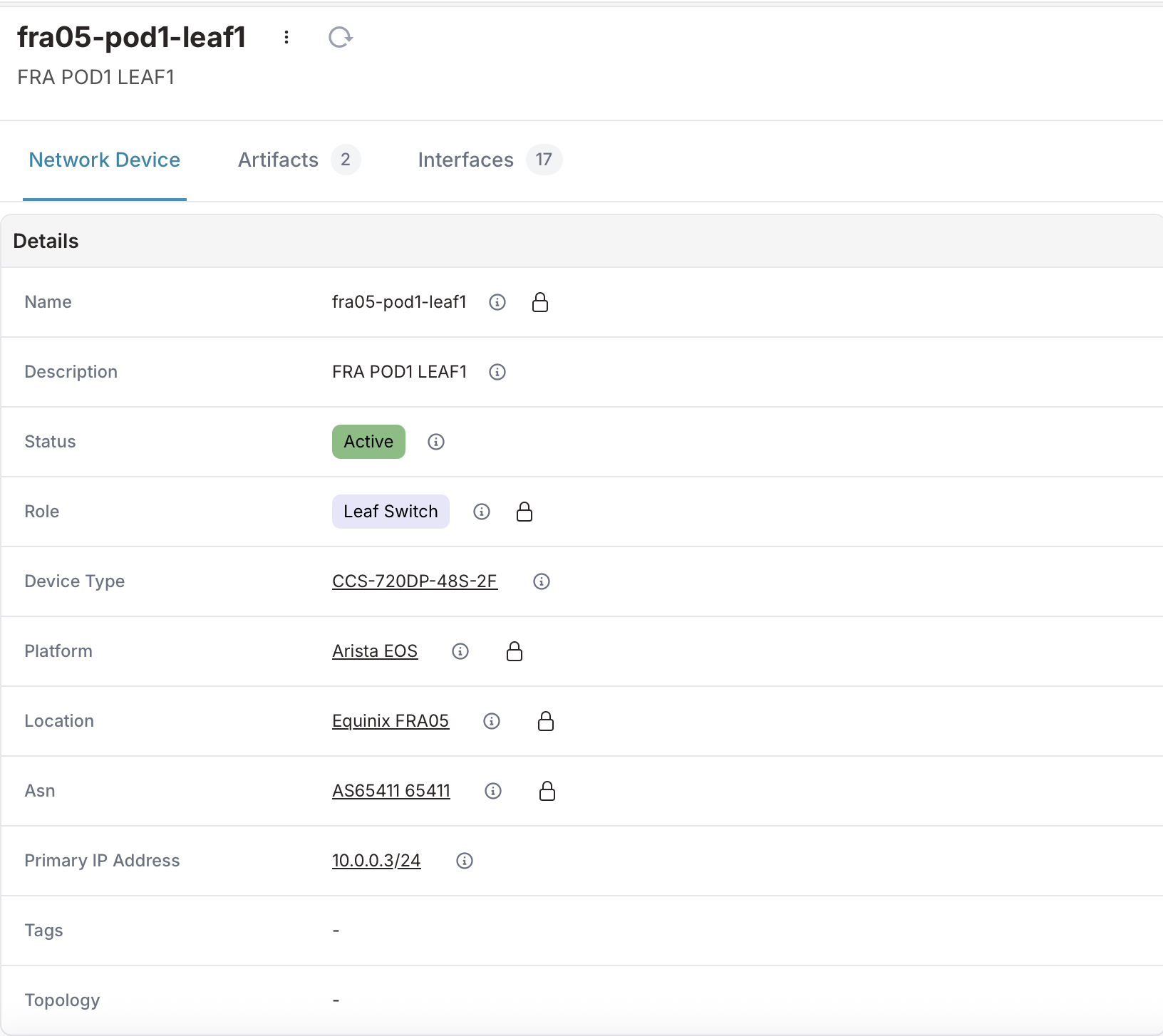Image resolution: width=1163 pixels, height=1036 pixels.
Task: Select the Network Device tab
Action: pos(105,160)
